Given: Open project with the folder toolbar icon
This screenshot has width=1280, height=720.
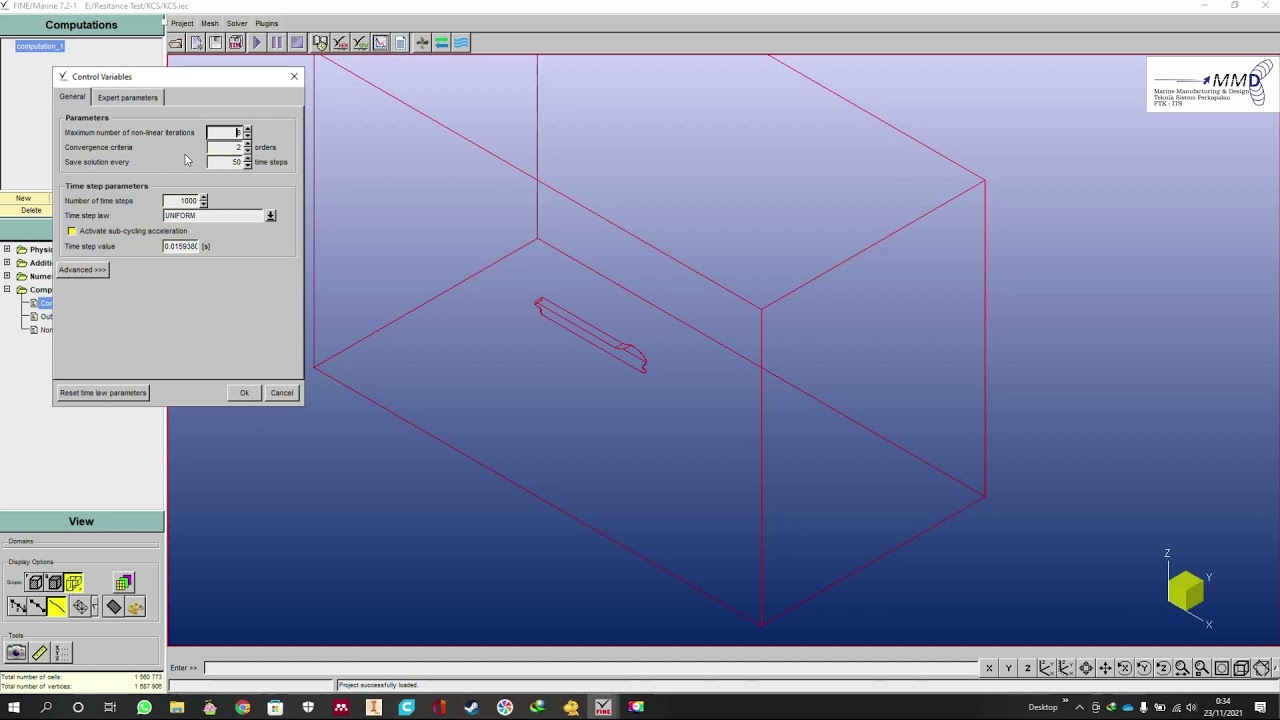Looking at the screenshot, I should coord(175,42).
